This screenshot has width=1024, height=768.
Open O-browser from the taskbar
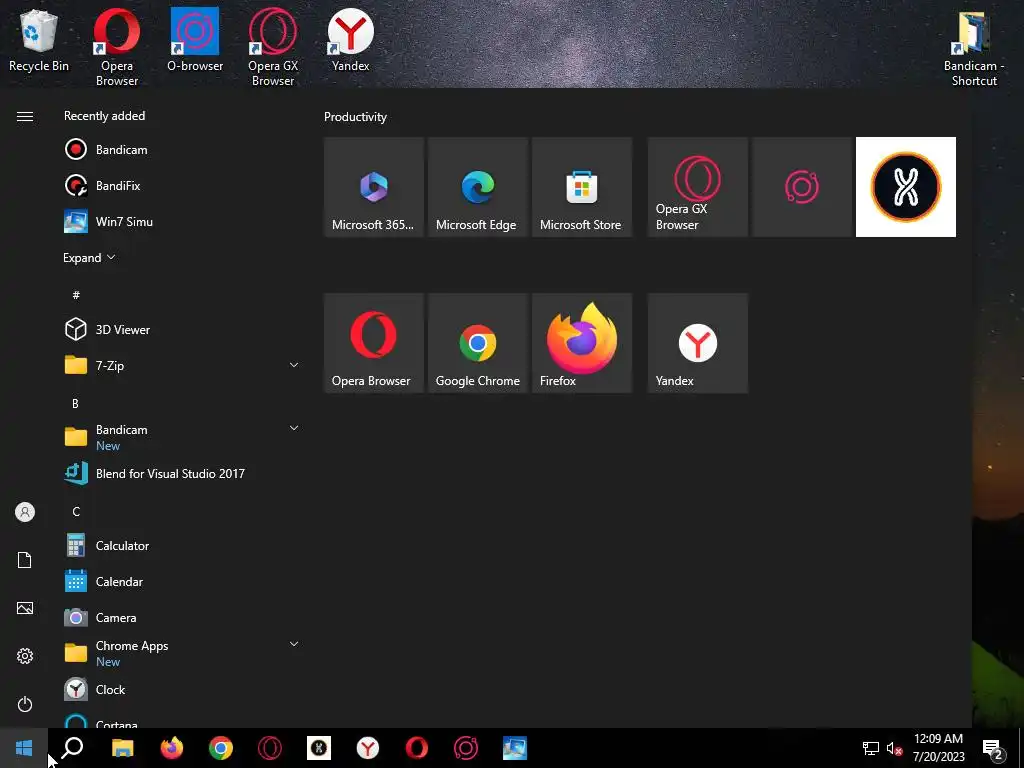(x=466, y=748)
